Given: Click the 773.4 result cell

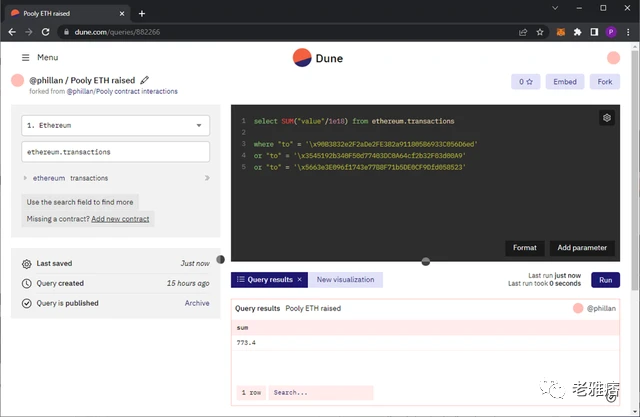Looking at the screenshot, I should [x=246, y=343].
